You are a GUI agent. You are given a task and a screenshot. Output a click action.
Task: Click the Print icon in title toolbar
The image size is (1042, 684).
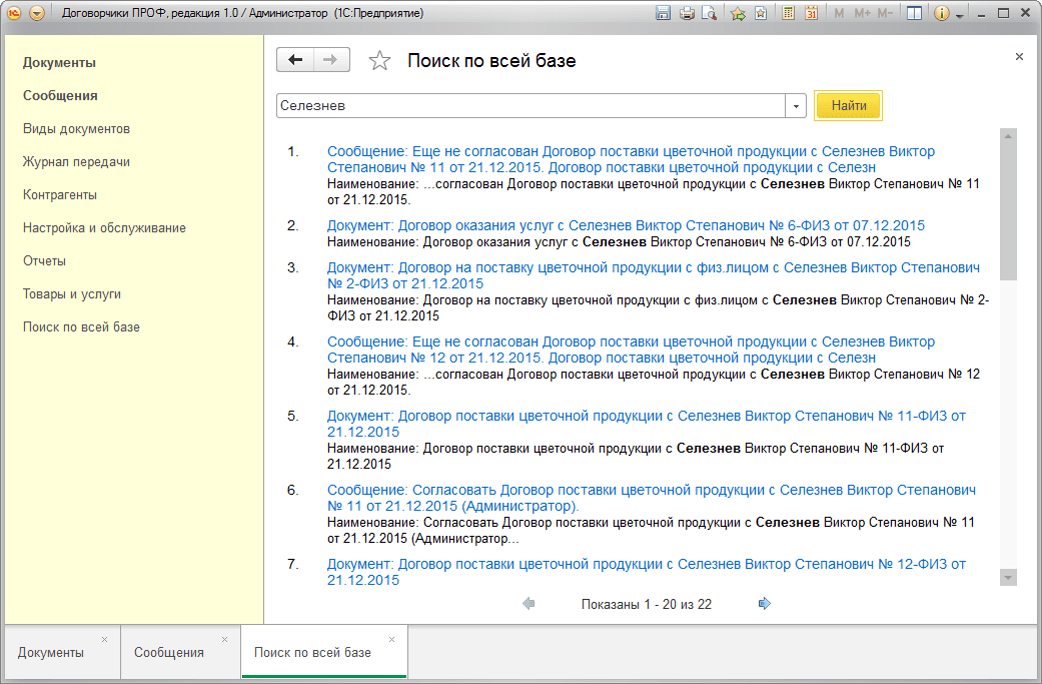point(686,14)
